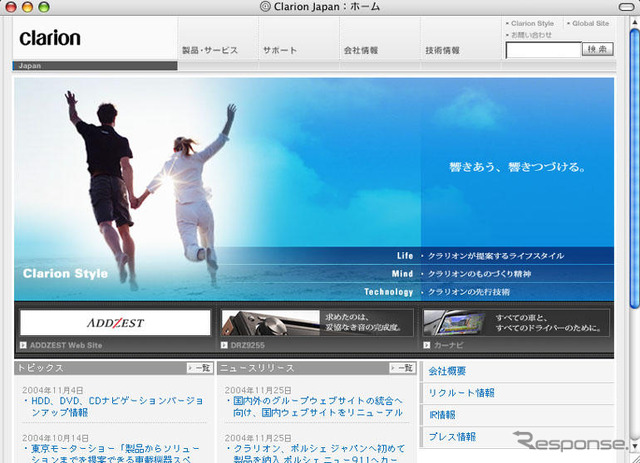Viewport: 640px width, 463px height.
Task: Click arrow icon beside カーナビ
Action: click(x=427, y=345)
